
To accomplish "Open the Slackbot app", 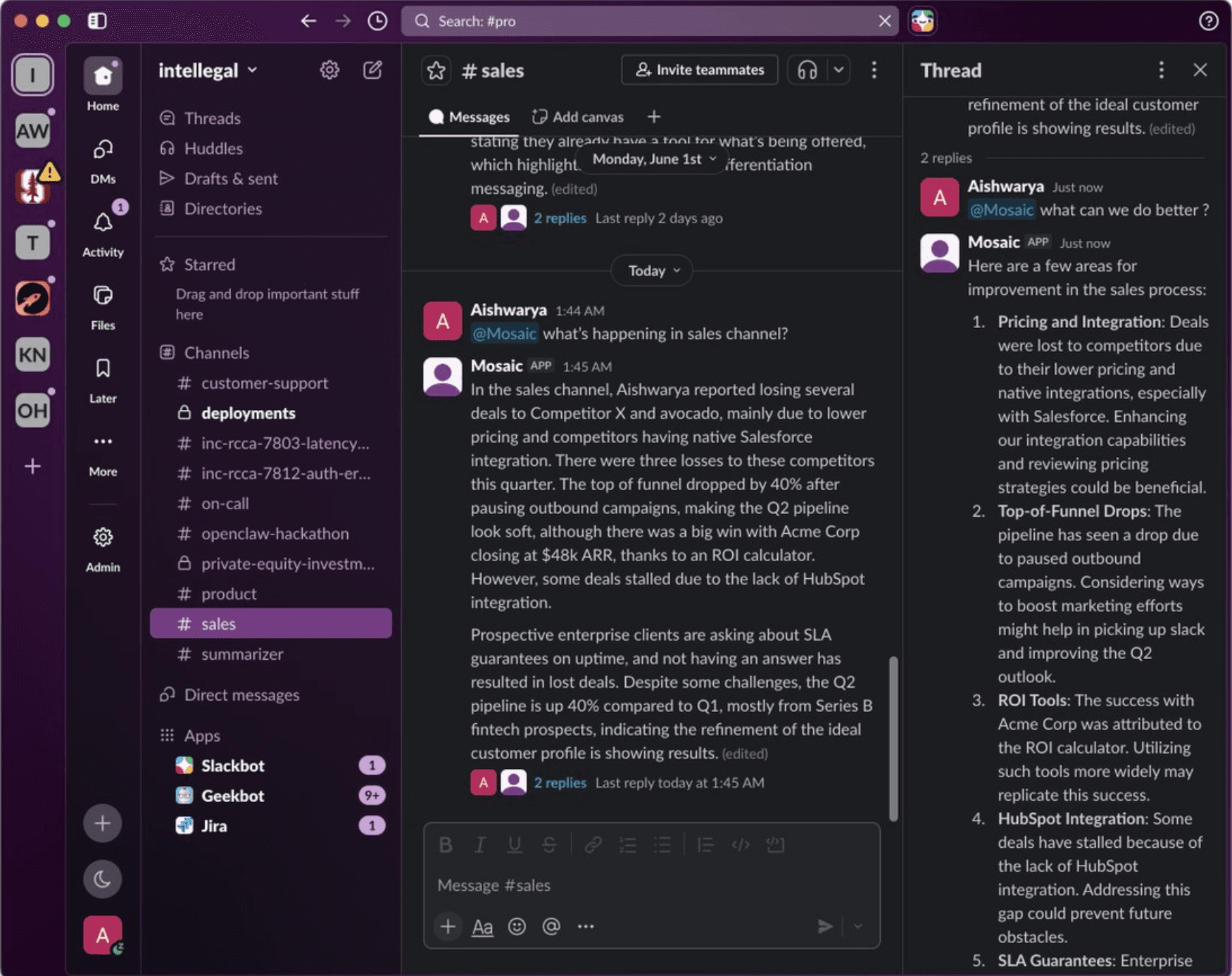I will [271, 765].
